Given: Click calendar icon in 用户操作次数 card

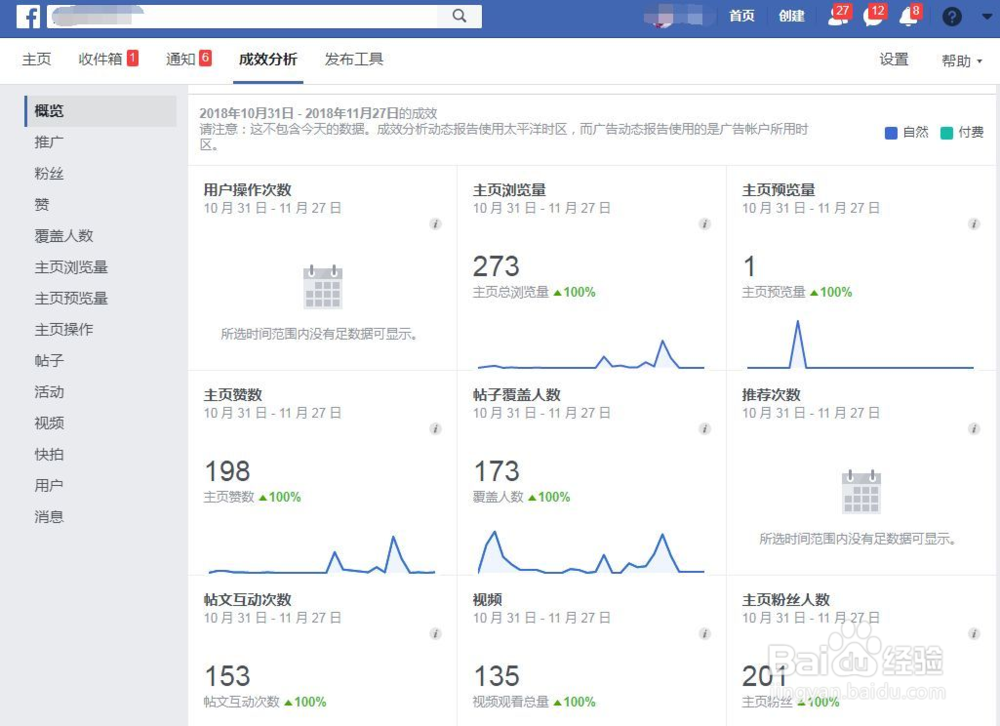Looking at the screenshot, I should pos(323,287).
